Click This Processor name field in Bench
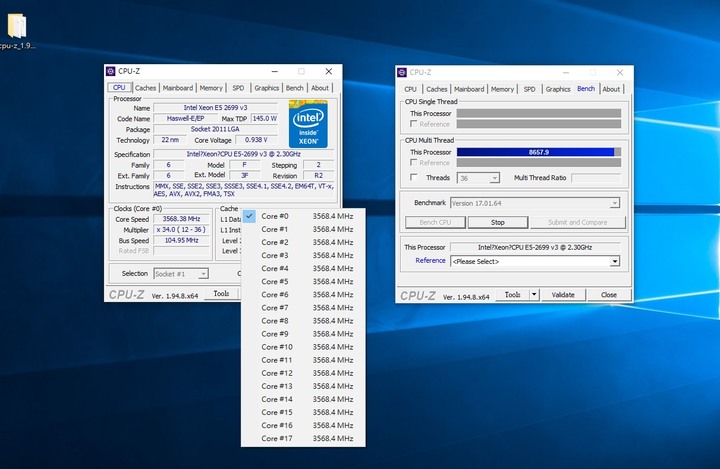 (535, 247)
